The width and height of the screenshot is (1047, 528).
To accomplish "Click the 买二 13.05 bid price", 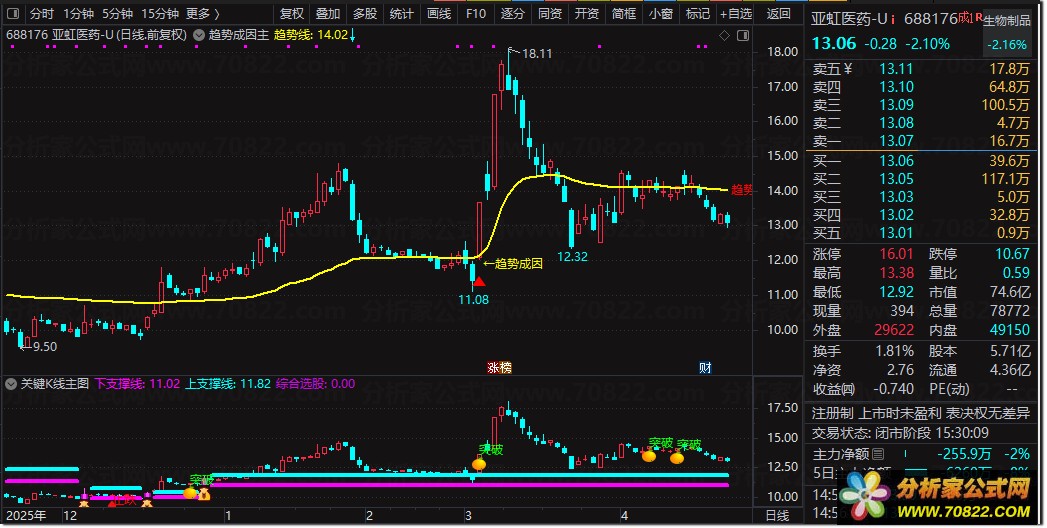I will (895, 178).
